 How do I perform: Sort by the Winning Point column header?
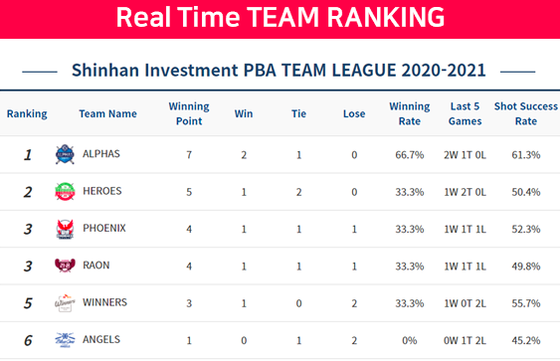(x=189, y=114)
